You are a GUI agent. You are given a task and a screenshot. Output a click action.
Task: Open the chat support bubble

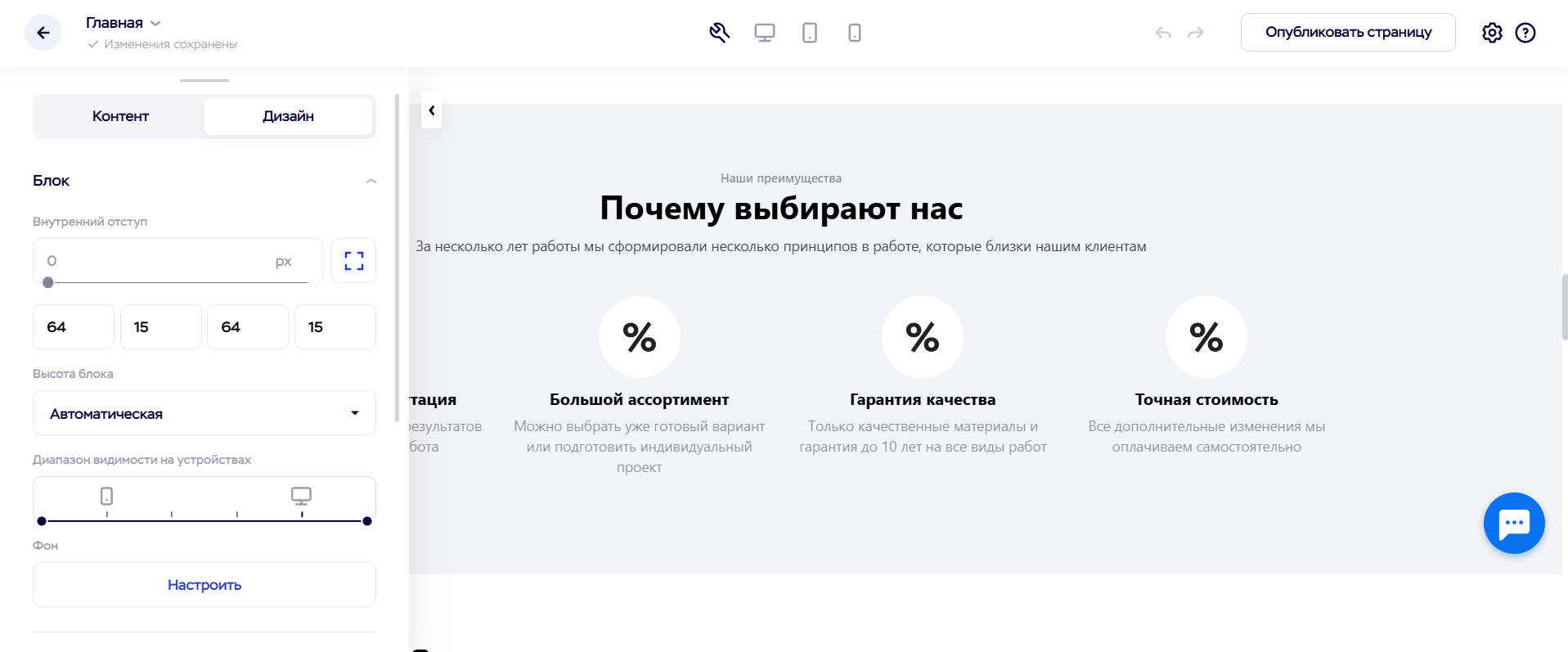point(1514,524)
